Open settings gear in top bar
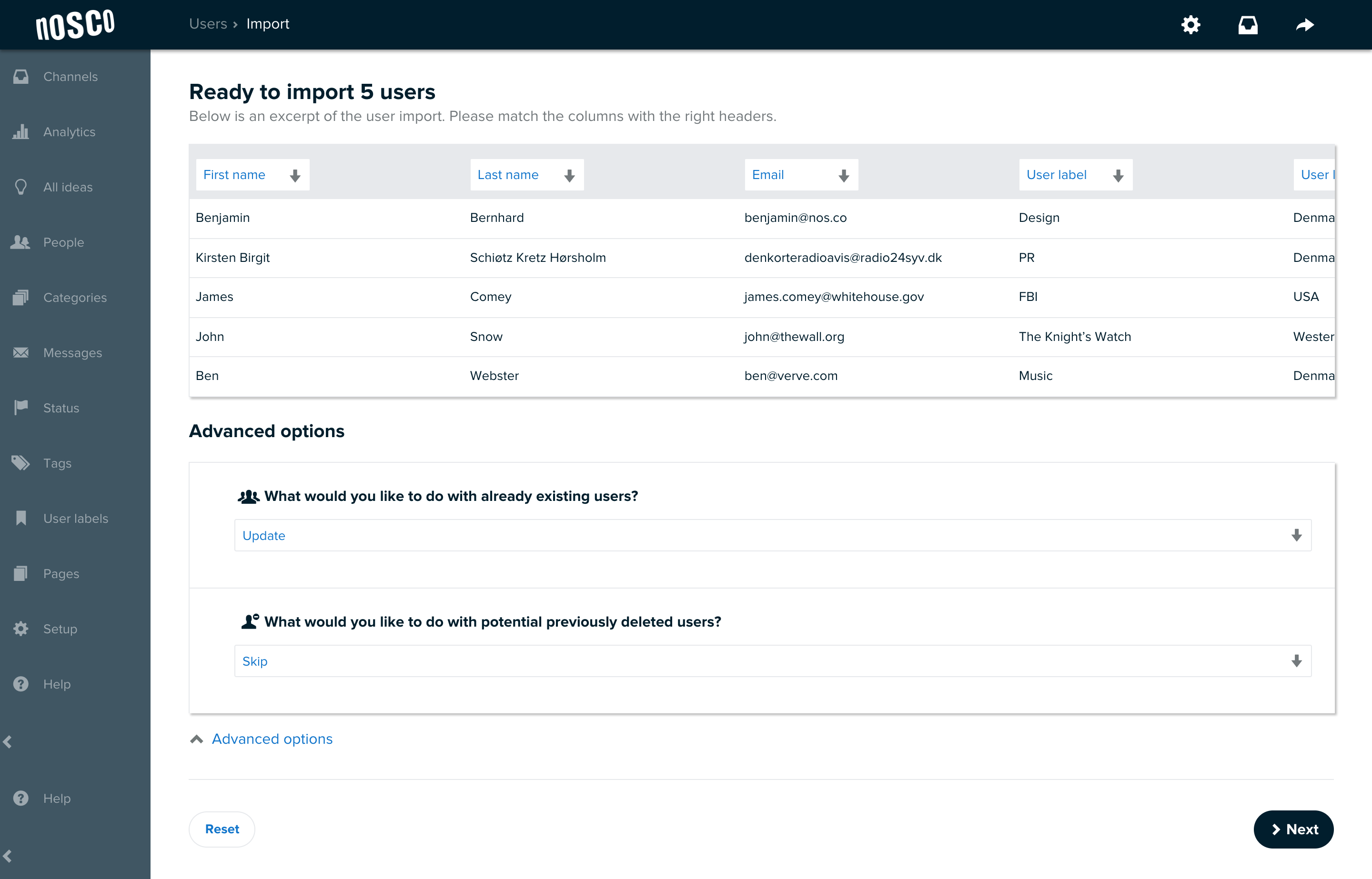 1190,25
